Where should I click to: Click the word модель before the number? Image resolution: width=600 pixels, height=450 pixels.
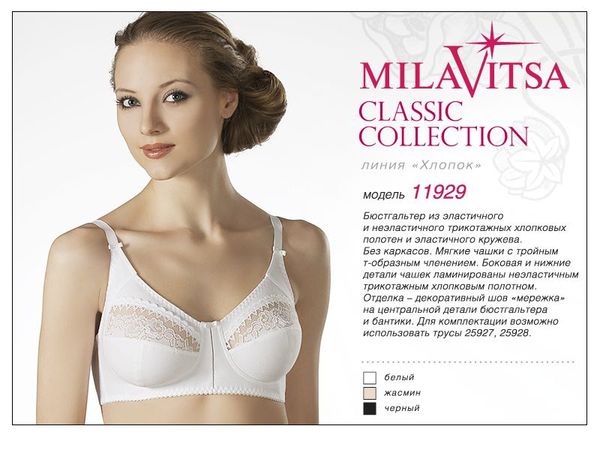click(x=383, y=195)
